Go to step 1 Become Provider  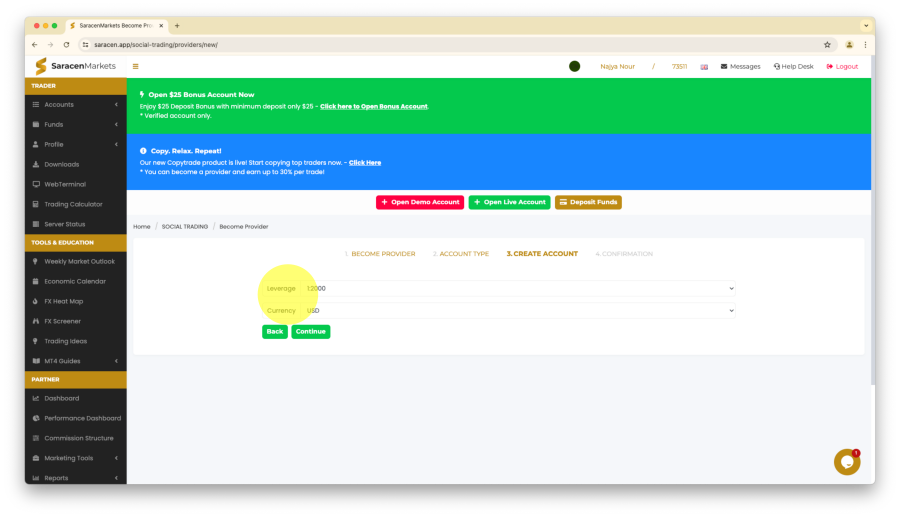point(380,254)
